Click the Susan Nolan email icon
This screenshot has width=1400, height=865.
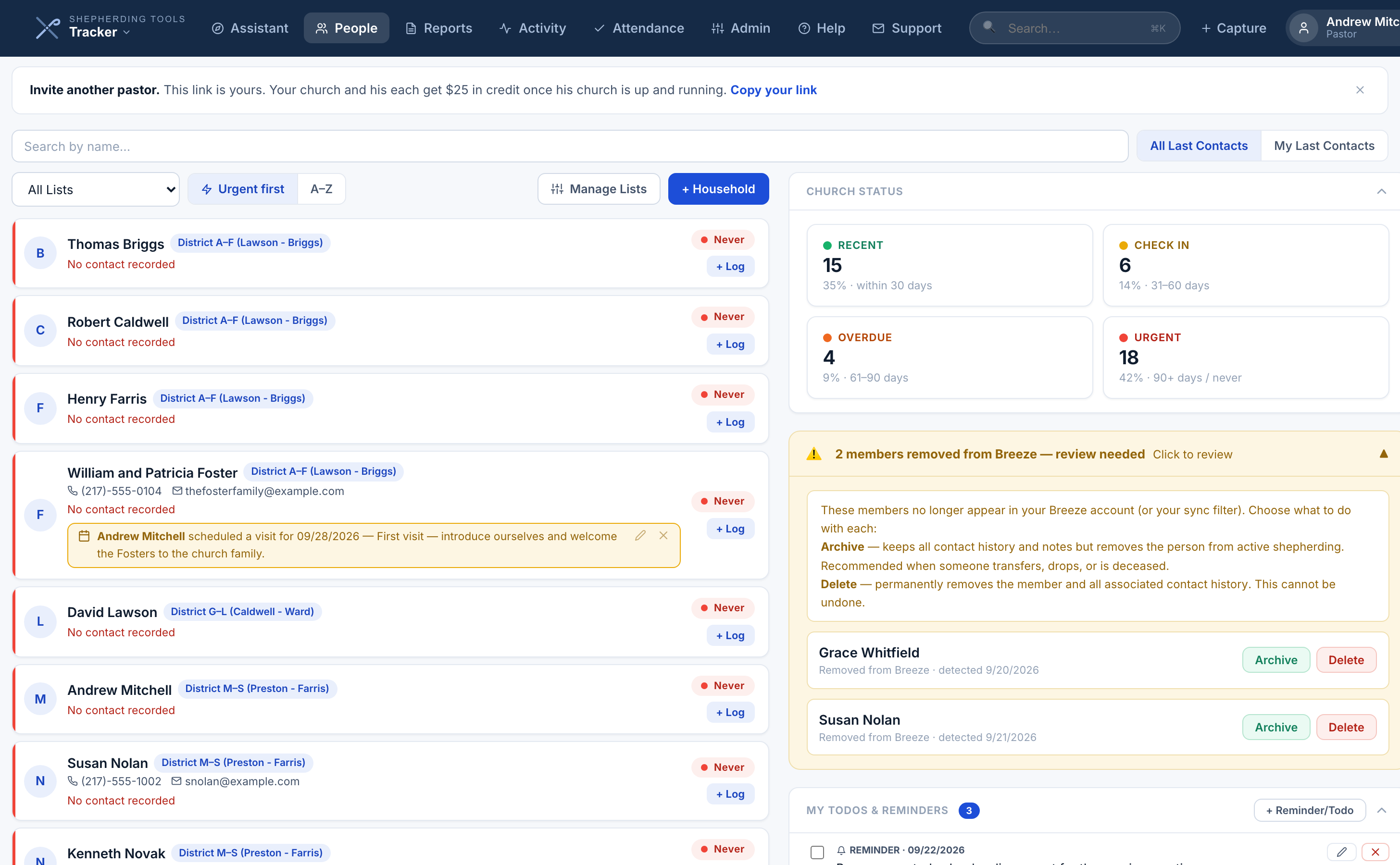pyautogui.click(x=176, y=781)
